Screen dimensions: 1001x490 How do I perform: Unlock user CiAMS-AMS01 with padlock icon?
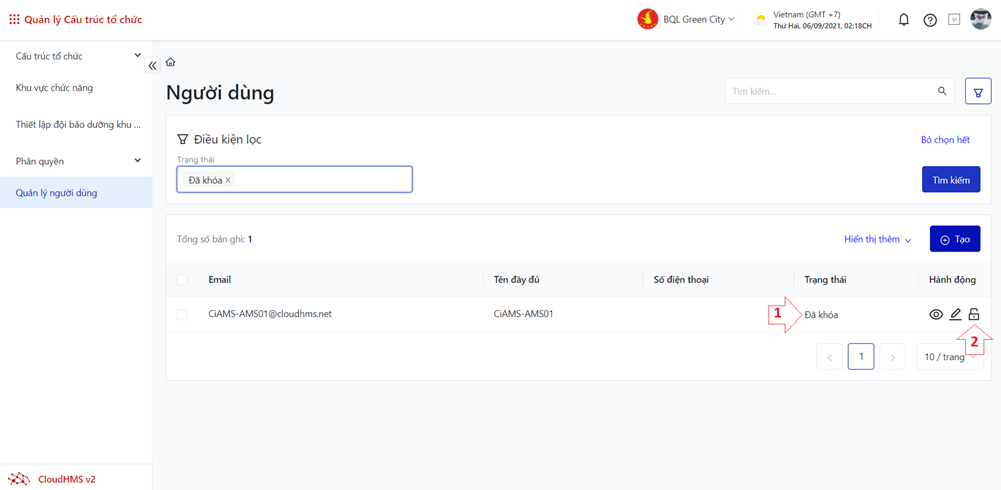click(974, 315)
